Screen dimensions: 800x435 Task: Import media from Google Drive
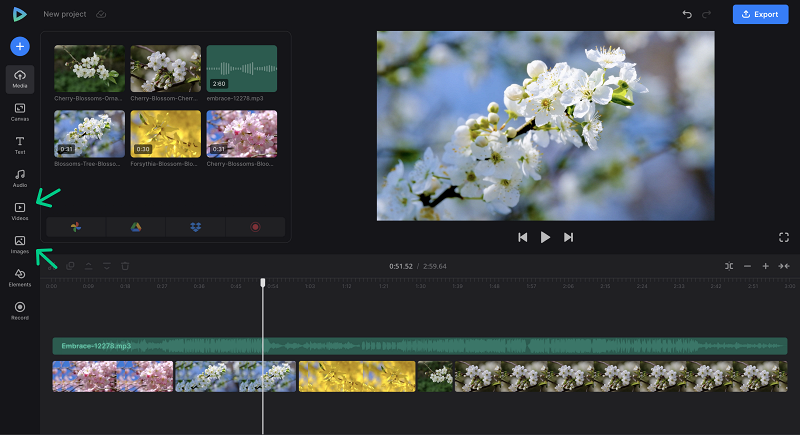136,227
